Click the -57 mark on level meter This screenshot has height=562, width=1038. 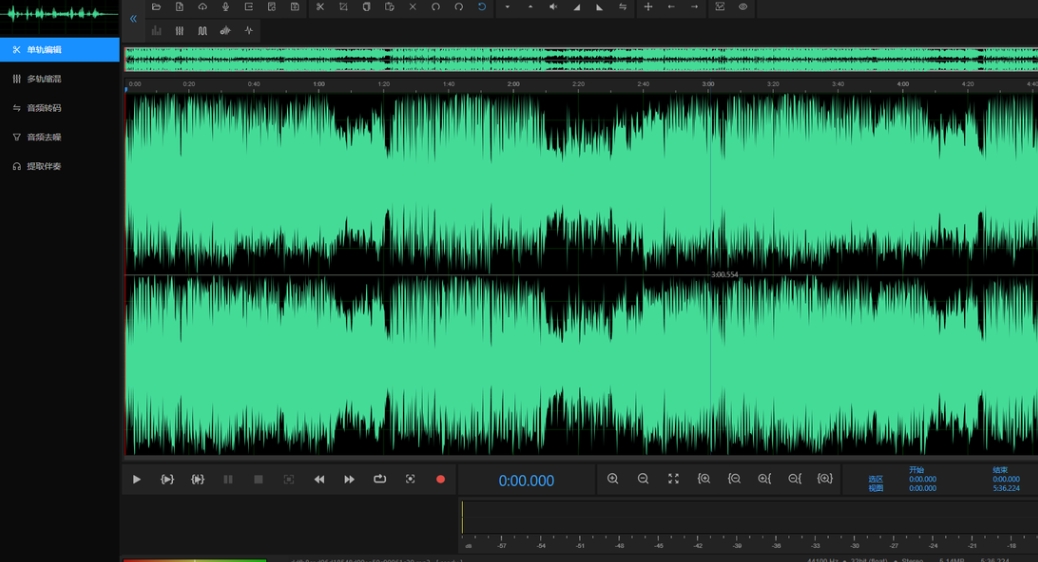click(502, 545)
